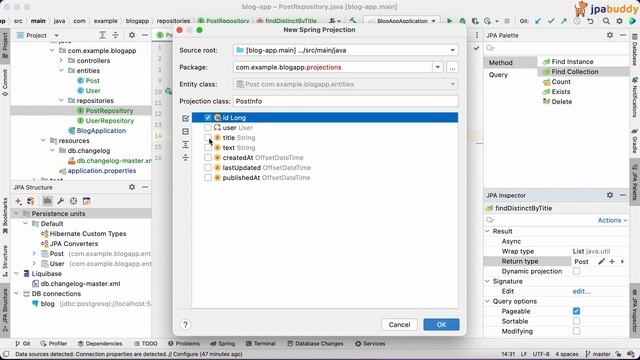Check the text String attribute checkbox
640x360 pixels.
[208, 148]
